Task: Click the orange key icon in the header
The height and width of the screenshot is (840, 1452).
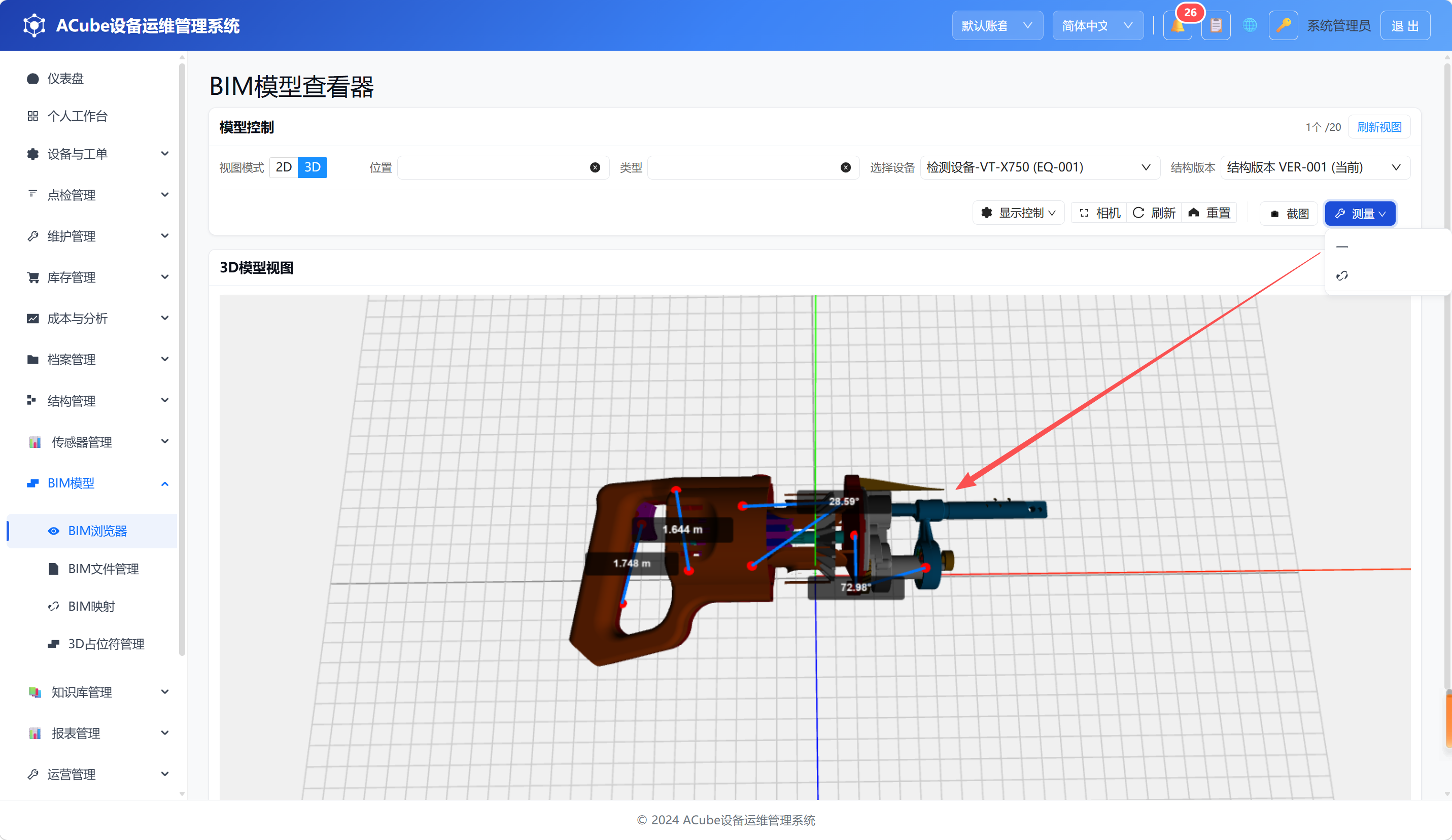Action: [1283, 26]
